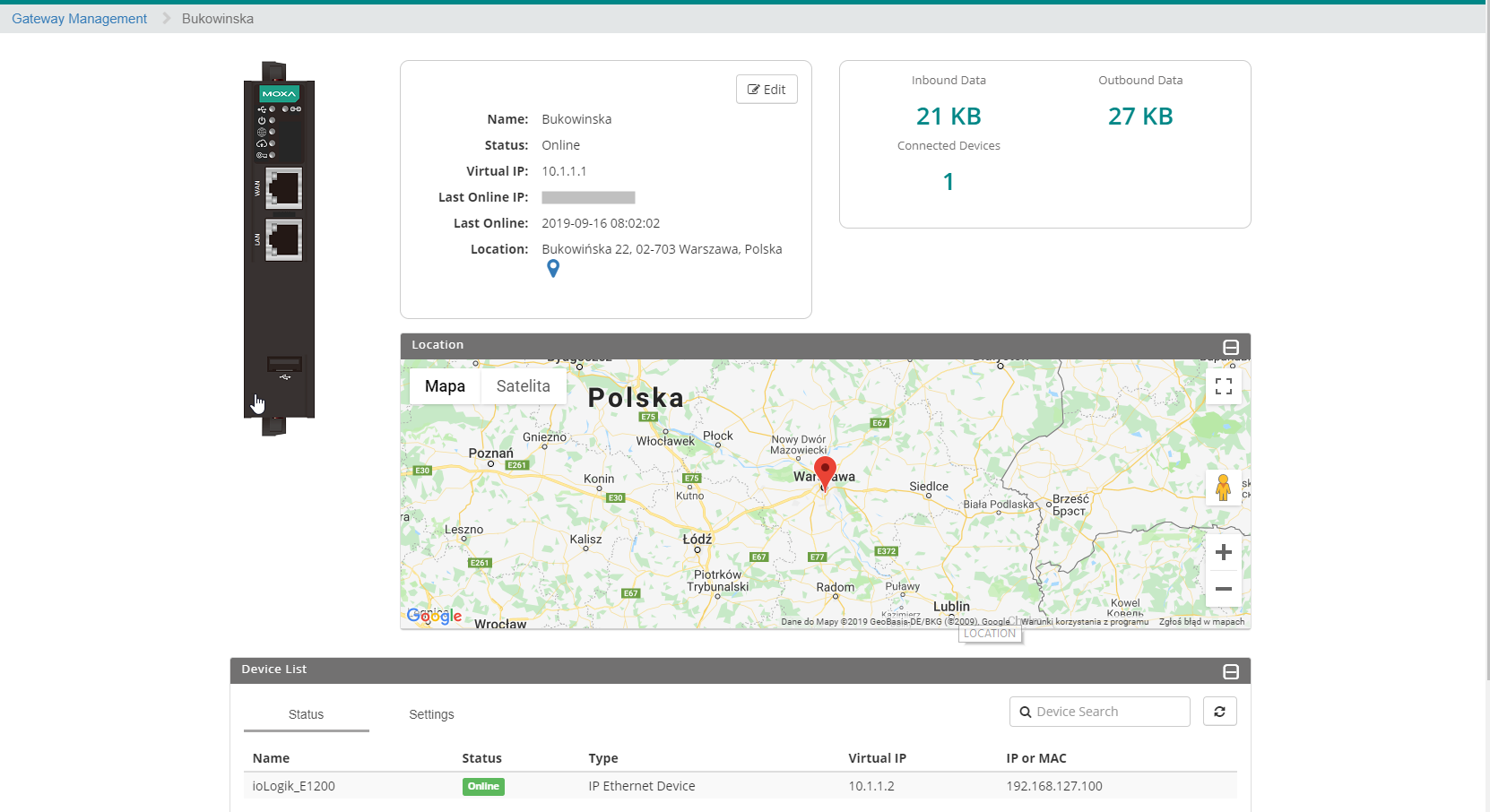Screen dimensions: 1490x812
Task: Go to Gateway Management breadcrumb
Action: [79, 19]
